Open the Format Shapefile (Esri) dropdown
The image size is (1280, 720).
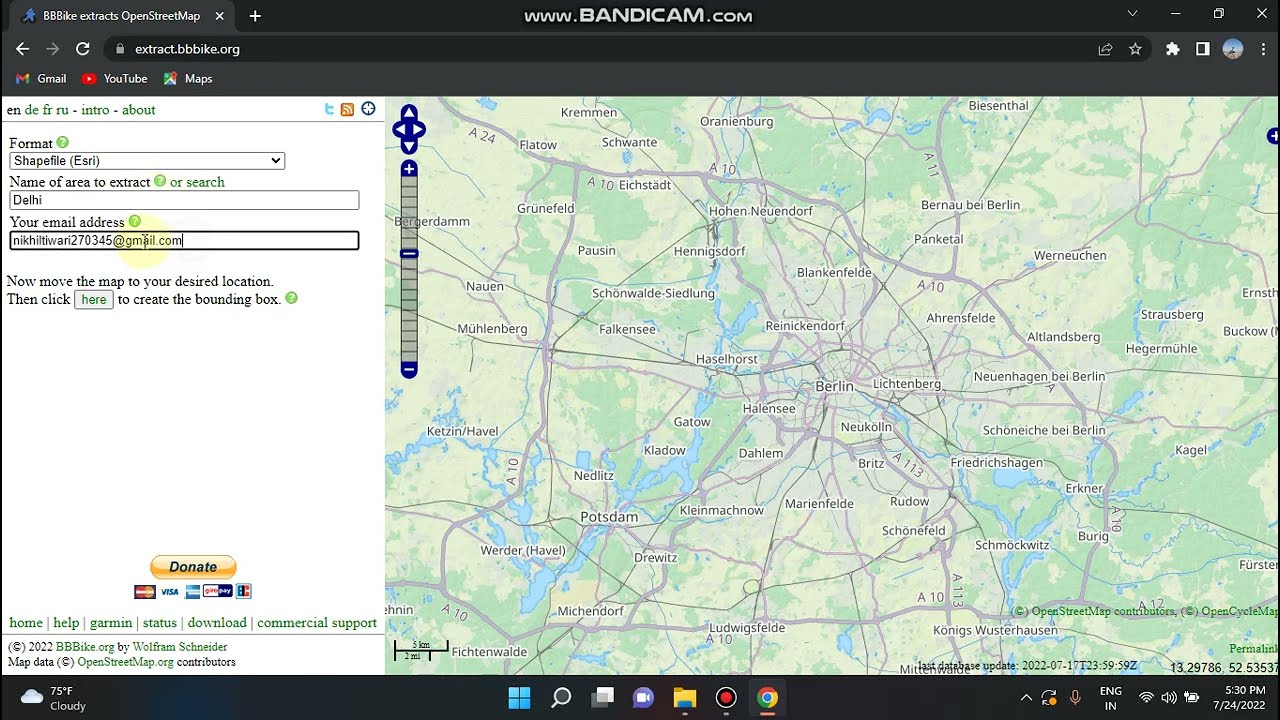(147, 160)
